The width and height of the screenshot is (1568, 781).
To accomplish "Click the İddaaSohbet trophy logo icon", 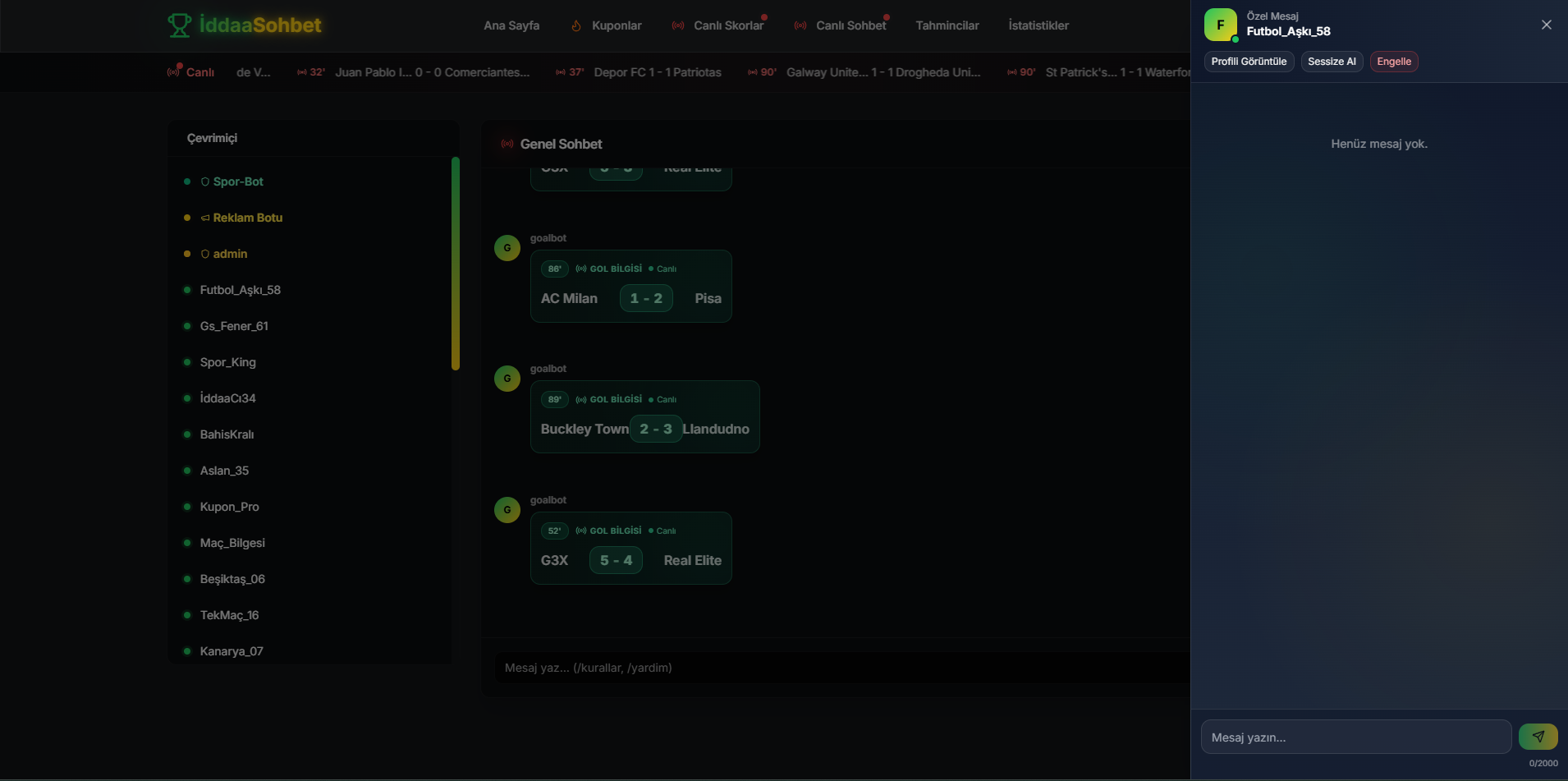I will click(179, 25).
